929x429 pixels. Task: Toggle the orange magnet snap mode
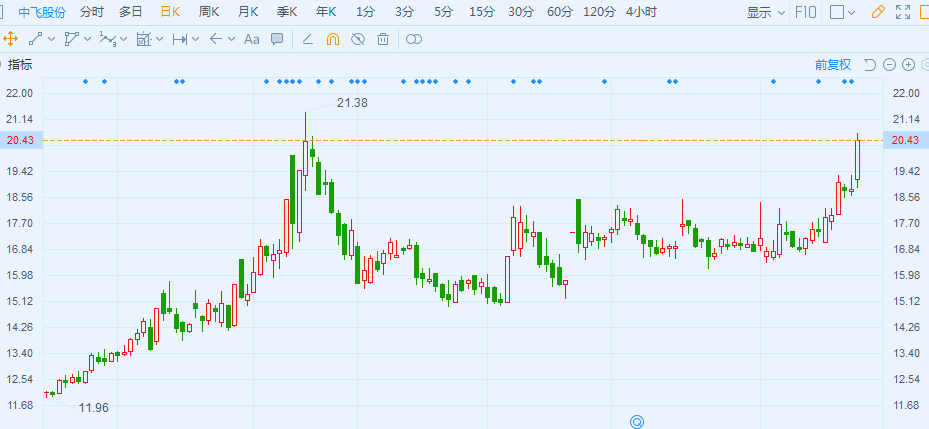(333, 40)
